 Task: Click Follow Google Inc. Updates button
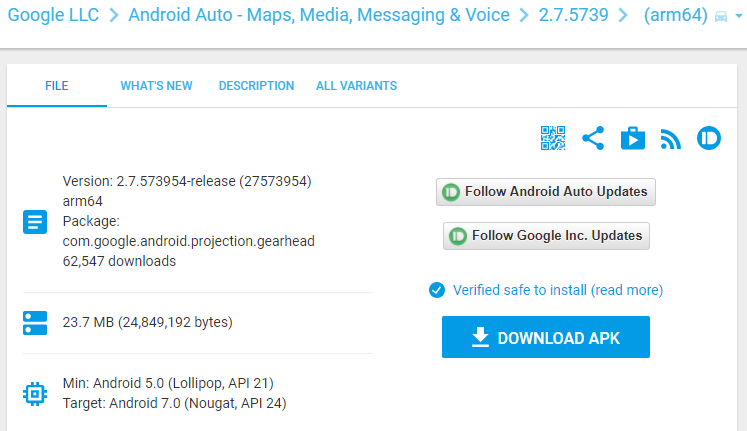[546, 236]
